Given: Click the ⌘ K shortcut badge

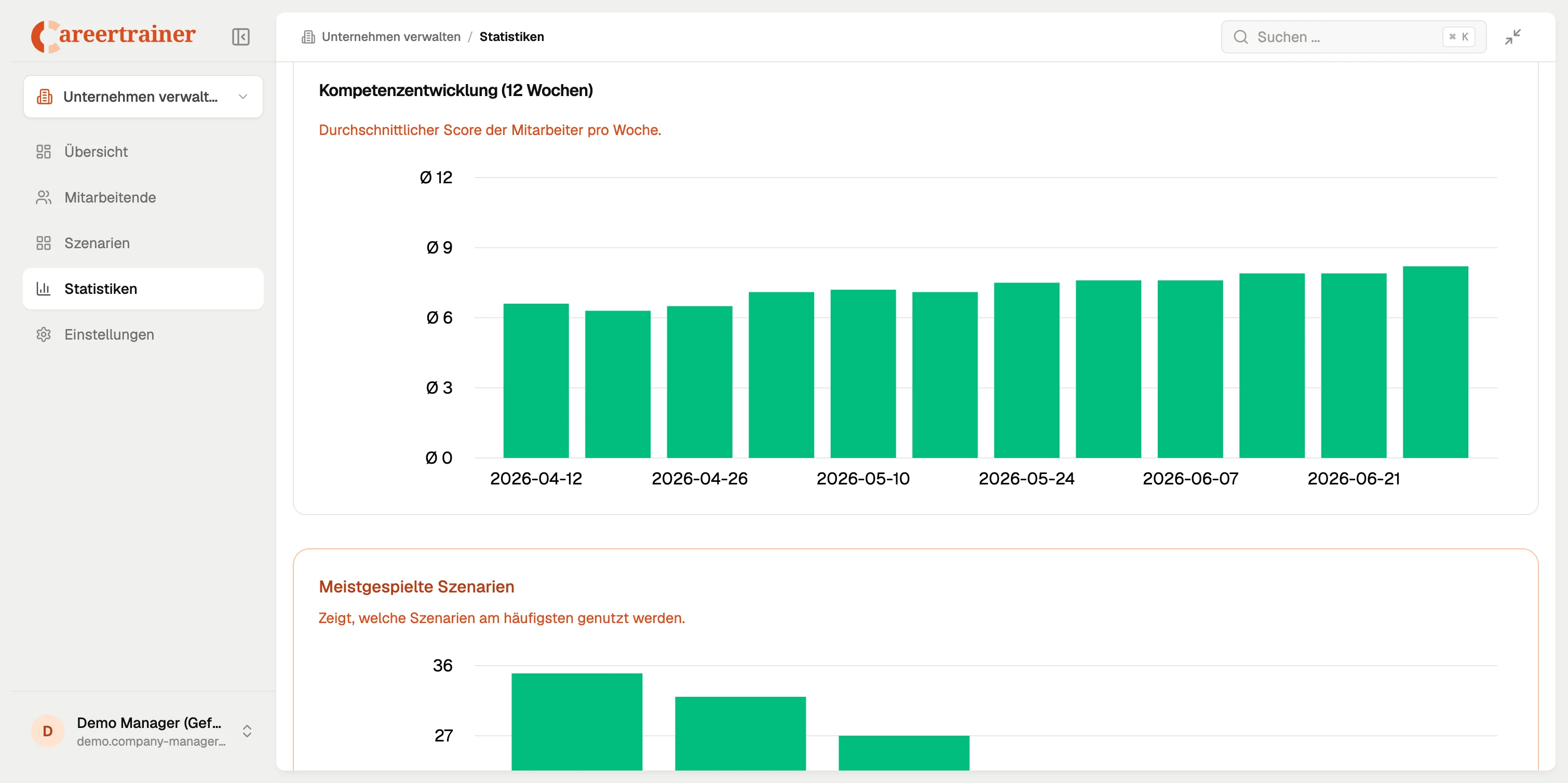Looking at the screenshot, I should tap(1458, 37).
